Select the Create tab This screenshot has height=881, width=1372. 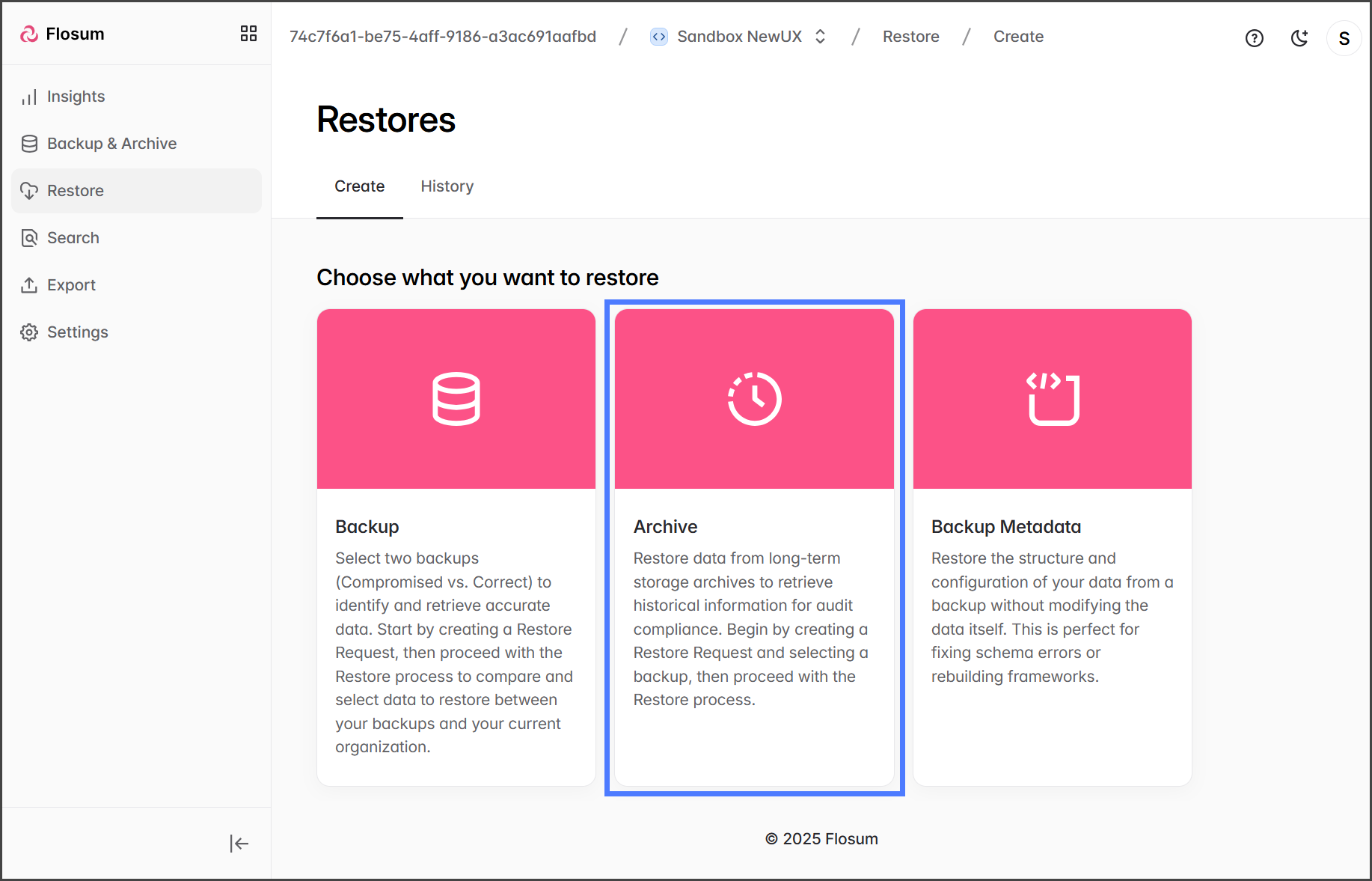[x=359, y=186]
